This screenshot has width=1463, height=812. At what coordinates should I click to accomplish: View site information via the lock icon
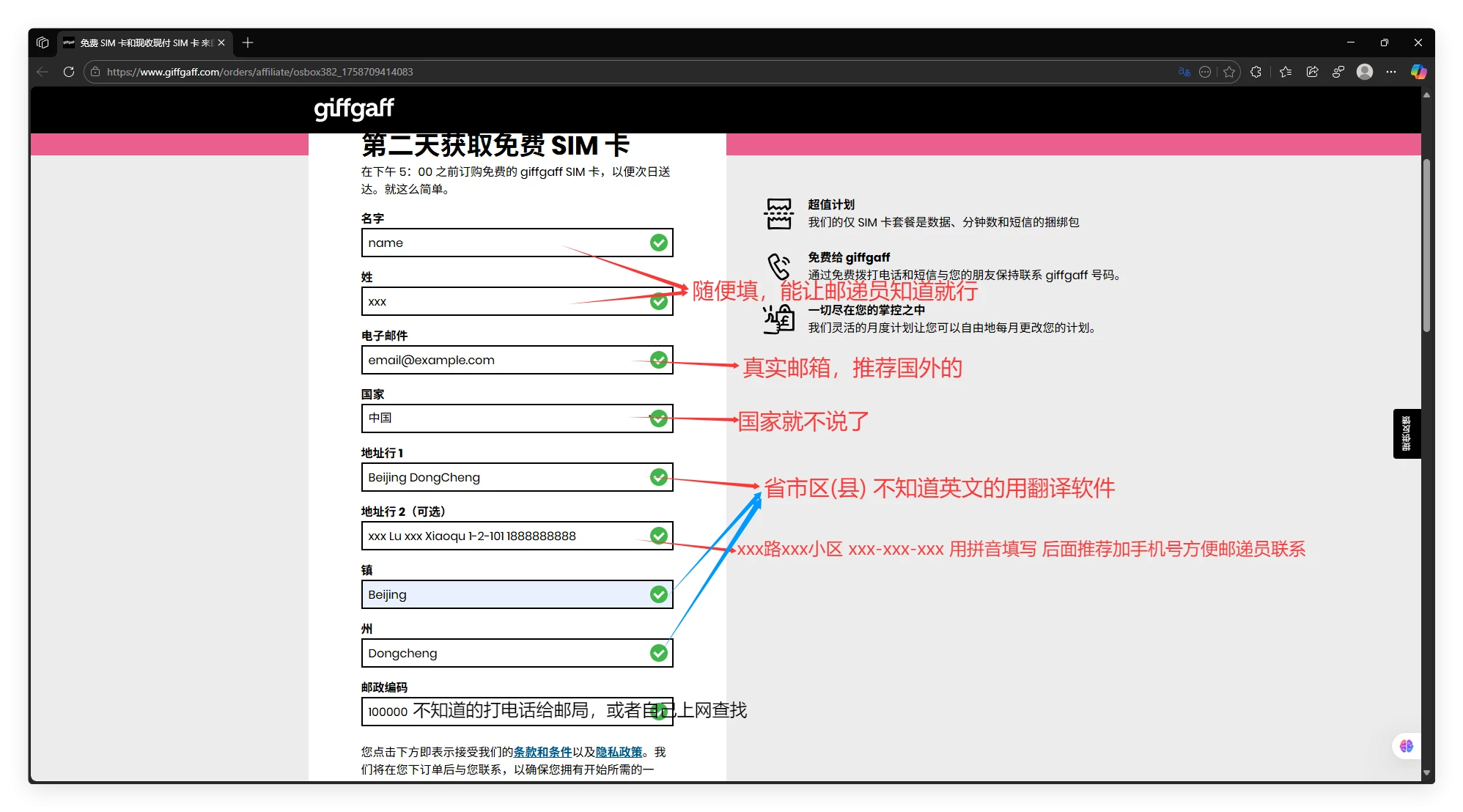[x=96, y=72]
